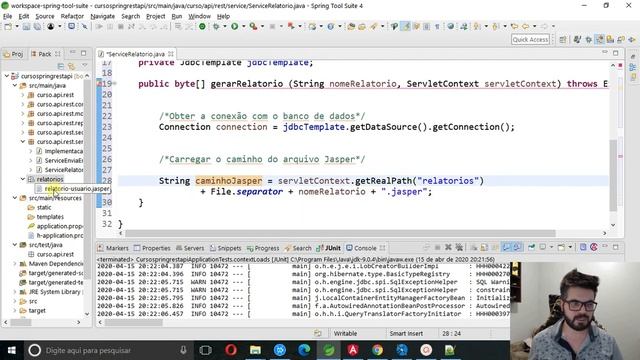This screenshot has width=640, height=360.
Task: Click the green Boot Dashboard relaunch icon
Action: coord(202,27)
